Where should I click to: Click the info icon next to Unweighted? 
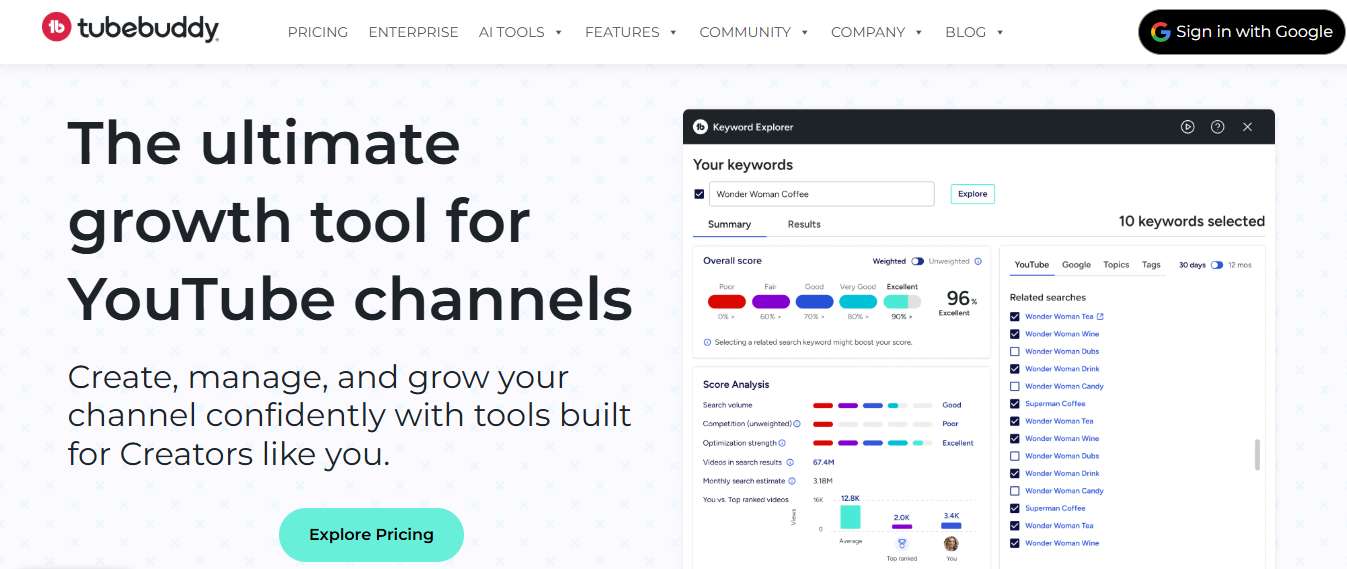click(x=978, y=262)
